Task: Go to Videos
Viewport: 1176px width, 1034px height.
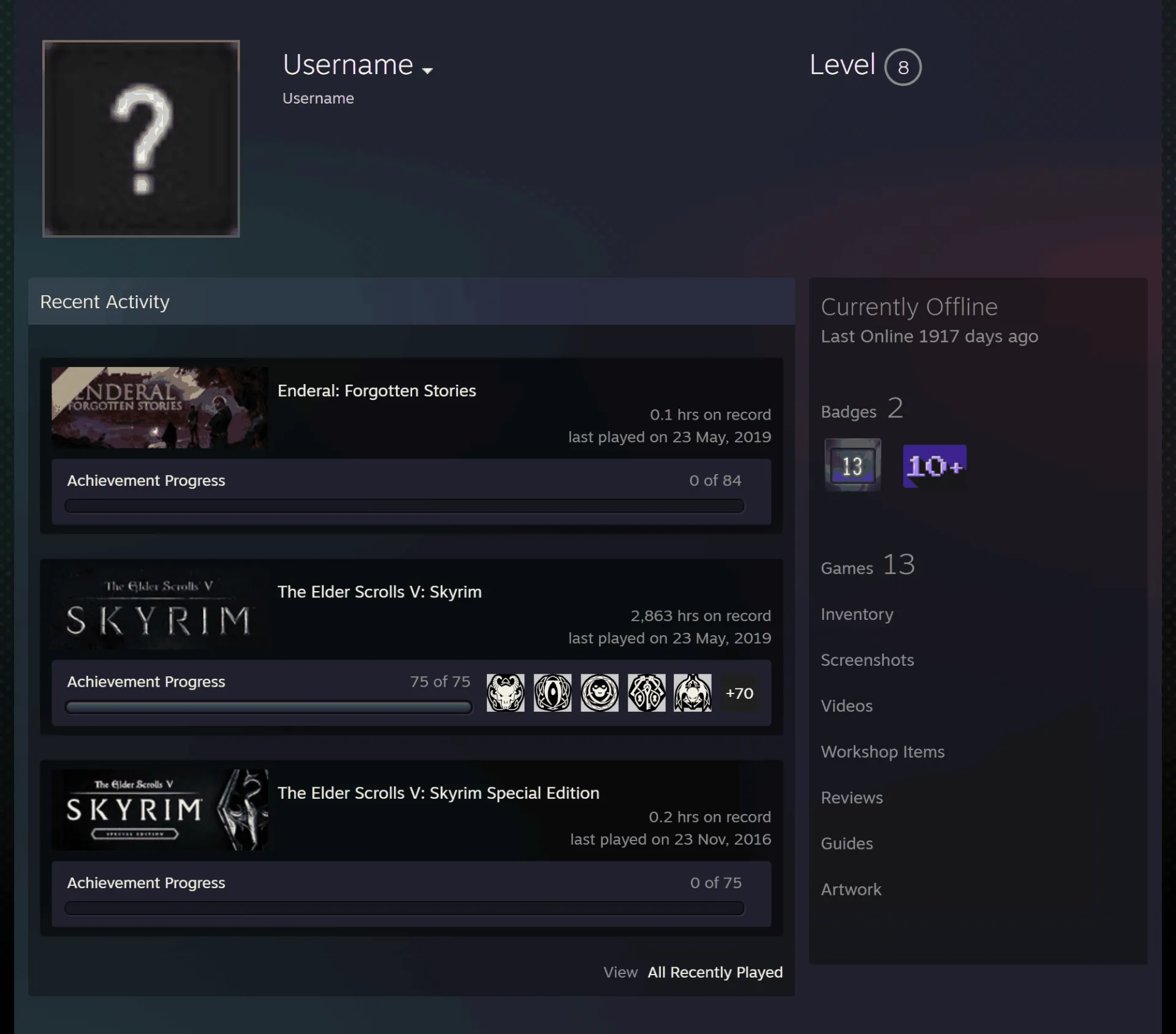Action: point(846,706)
